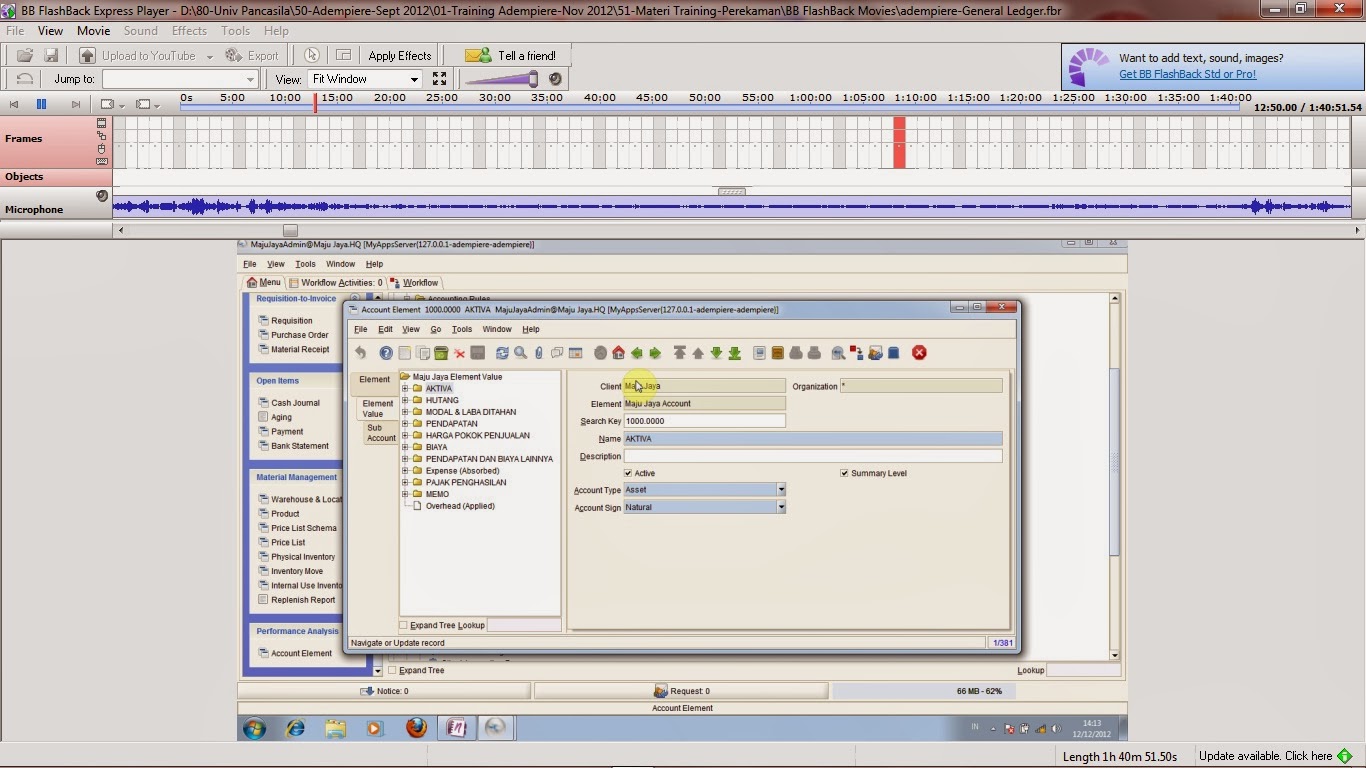Expand the HUTANG tree node

[x=405, y=400]
